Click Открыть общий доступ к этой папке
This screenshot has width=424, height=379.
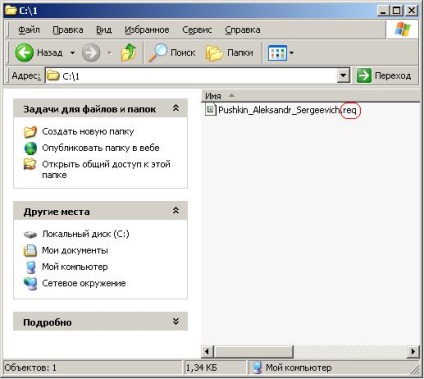click(x=106, y=169)
